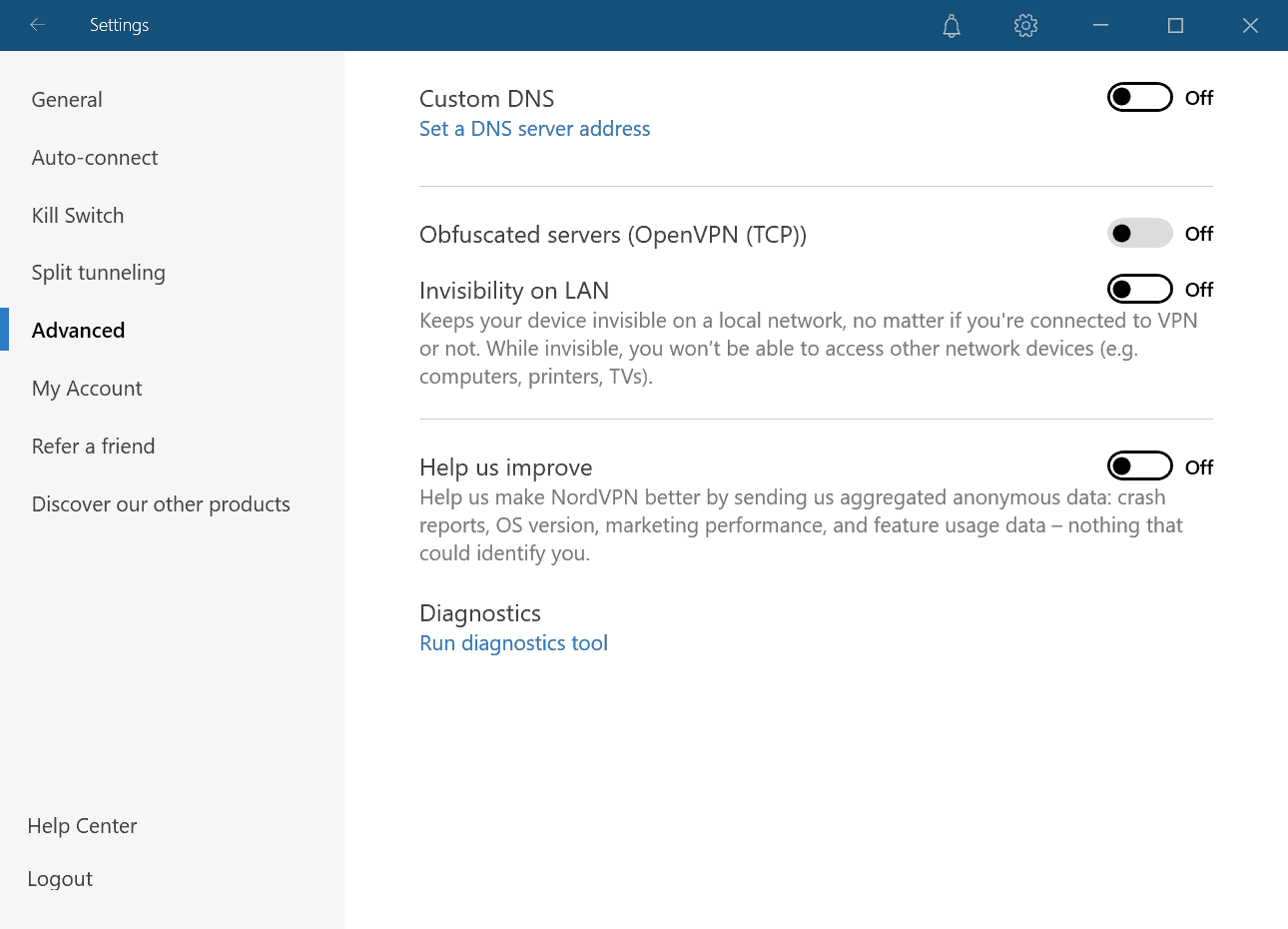Go to Split tunneling settings
Screen dimensions: 1288x929
pyautogui.click(x=98, y=272)
